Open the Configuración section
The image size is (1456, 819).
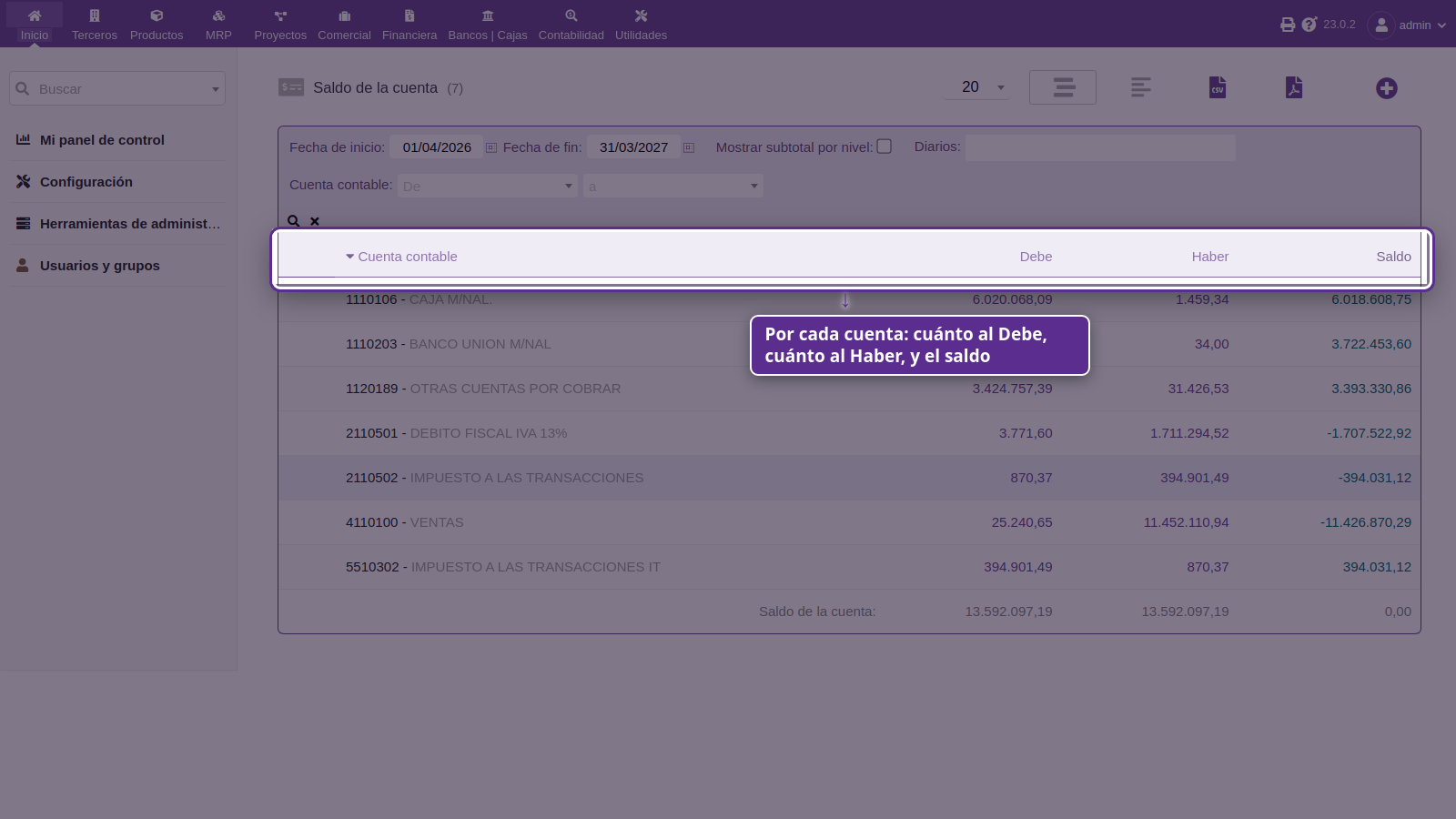(86, 182)
